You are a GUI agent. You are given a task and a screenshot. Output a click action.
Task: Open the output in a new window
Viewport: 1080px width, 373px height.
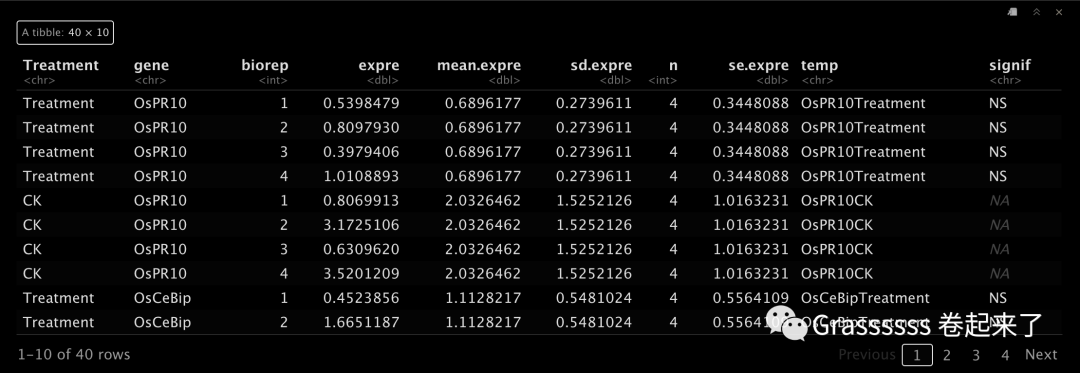click(1013, 12)
